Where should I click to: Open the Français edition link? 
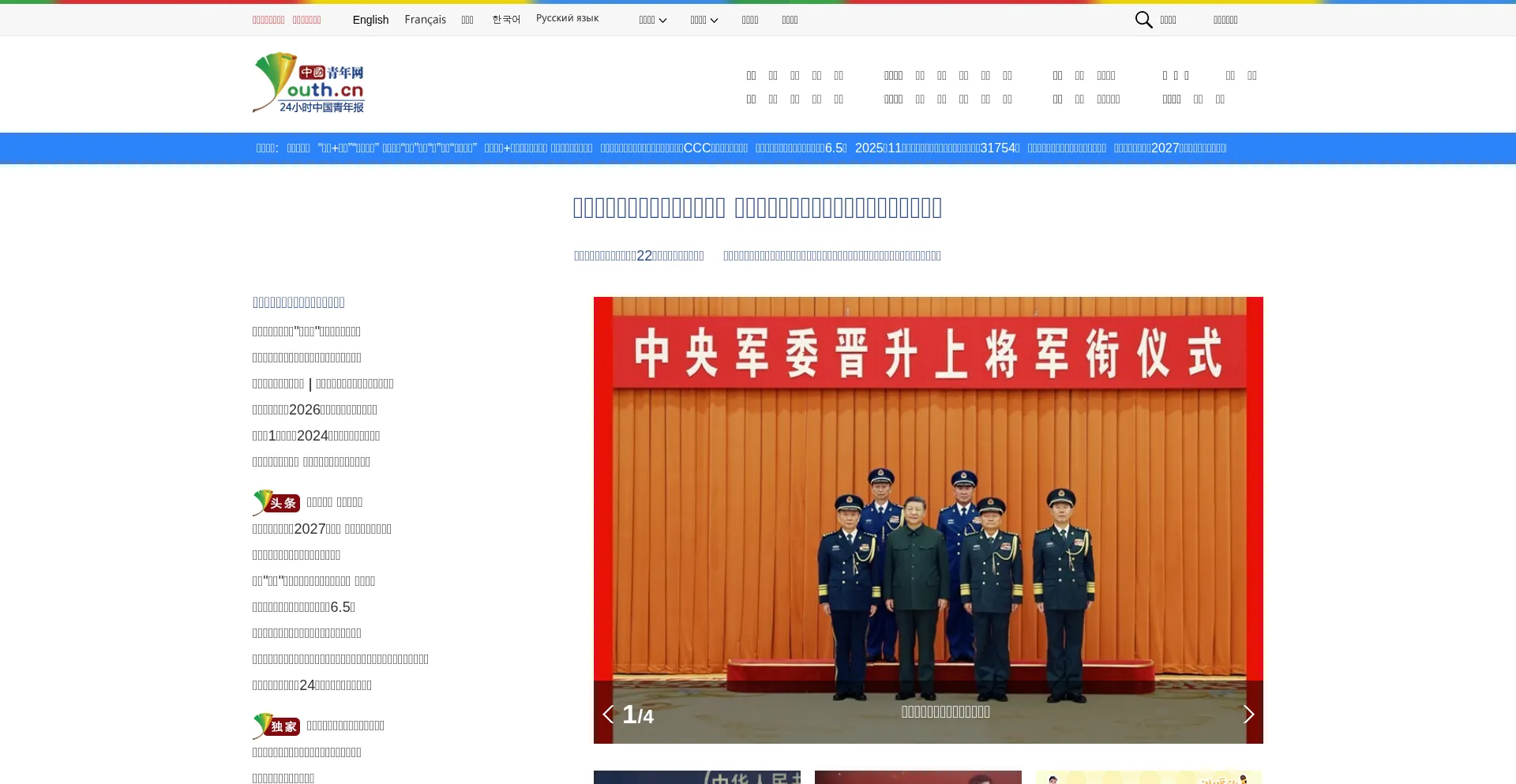[425, 20]
